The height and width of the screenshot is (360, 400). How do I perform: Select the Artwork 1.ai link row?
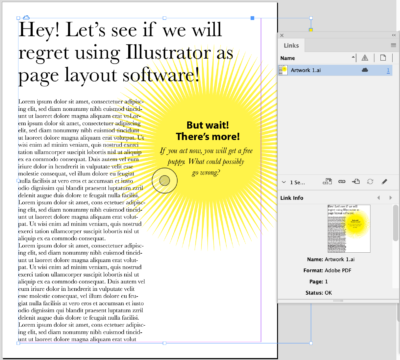click(x=336, y=70)
